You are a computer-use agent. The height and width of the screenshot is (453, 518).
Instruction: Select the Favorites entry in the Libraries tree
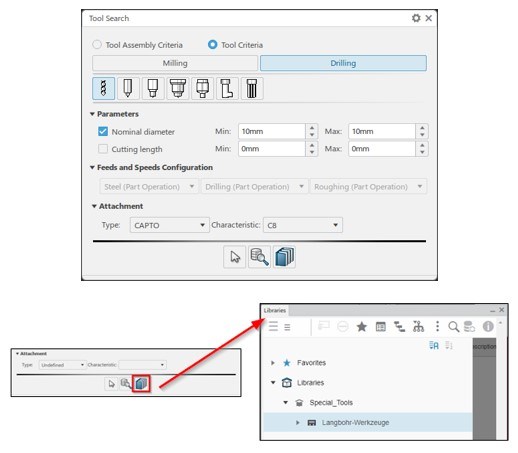[x=311, y=363]
